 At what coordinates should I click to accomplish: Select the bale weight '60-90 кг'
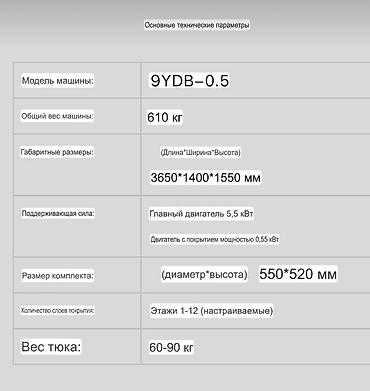171,348
